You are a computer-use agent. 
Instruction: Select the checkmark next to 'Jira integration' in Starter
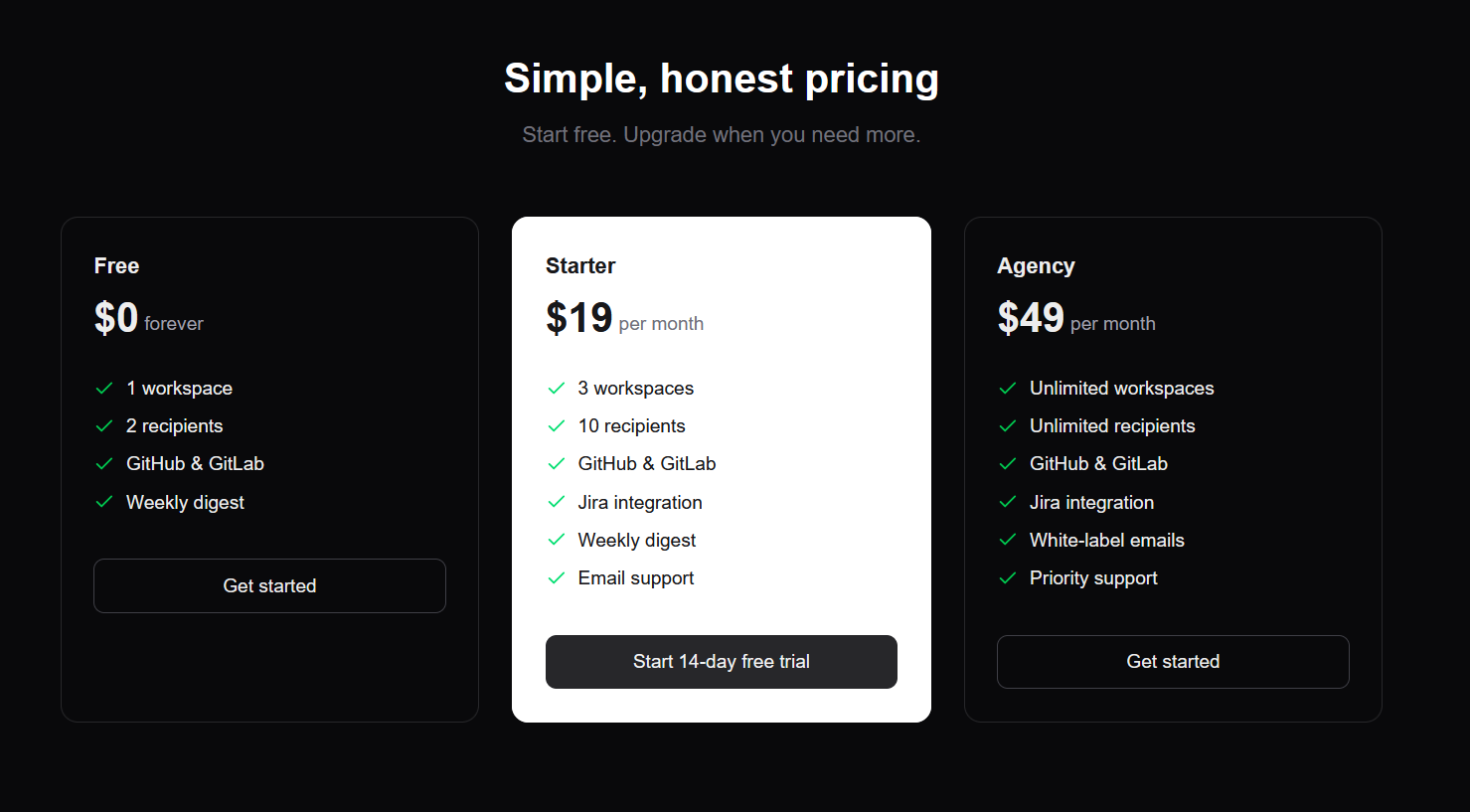coord(556,502)
